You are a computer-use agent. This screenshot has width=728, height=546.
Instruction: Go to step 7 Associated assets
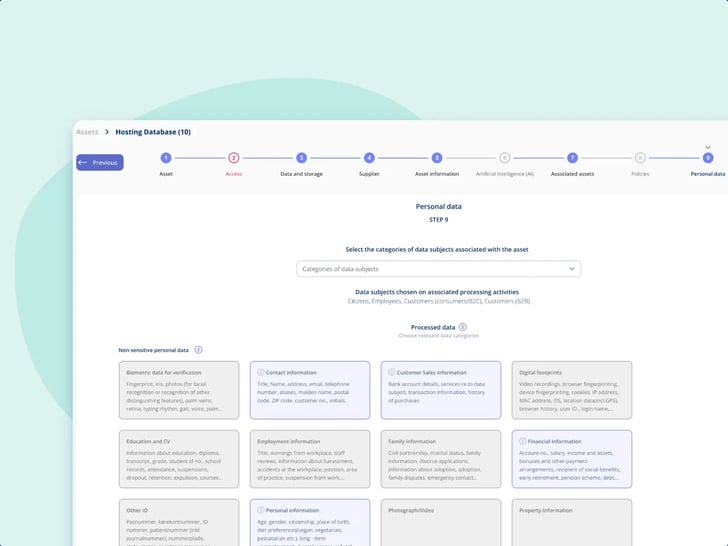pyautogui.click(x=572, y=158)
